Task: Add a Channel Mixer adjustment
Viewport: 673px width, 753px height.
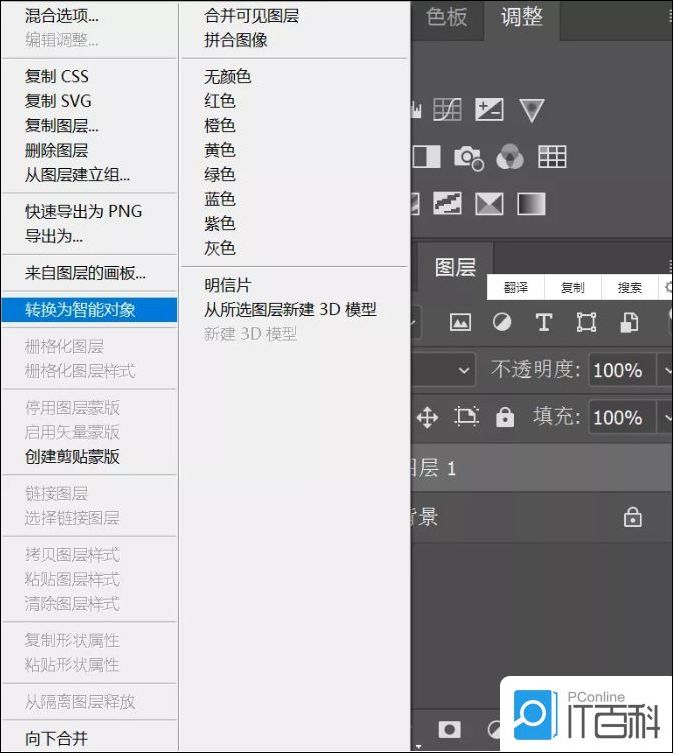Action: coord(510,157)
